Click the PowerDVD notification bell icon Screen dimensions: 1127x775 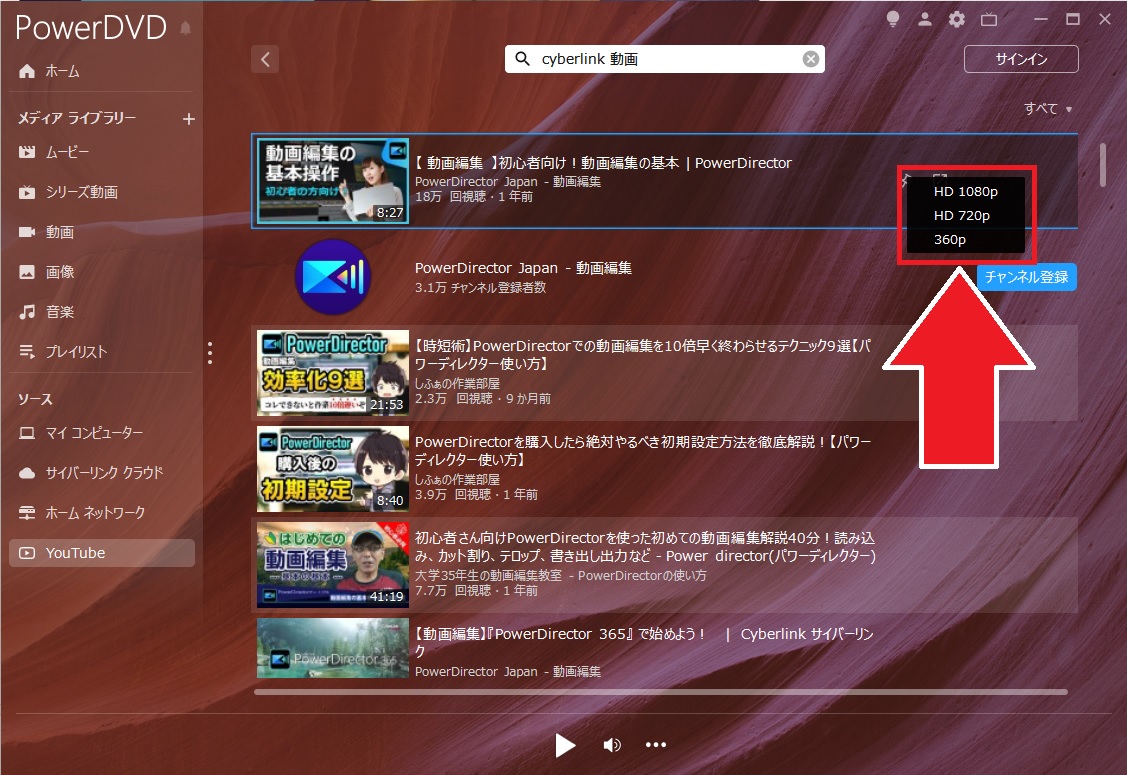(185, 28)
